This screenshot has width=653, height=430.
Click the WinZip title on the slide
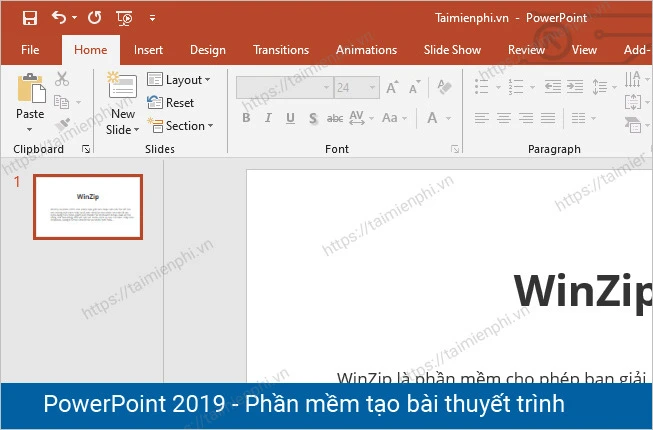coord(583,291)
